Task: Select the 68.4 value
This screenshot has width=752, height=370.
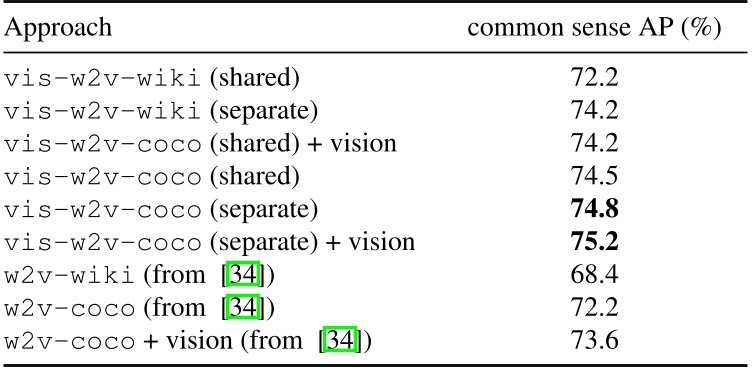Action: tap(594, 275)
